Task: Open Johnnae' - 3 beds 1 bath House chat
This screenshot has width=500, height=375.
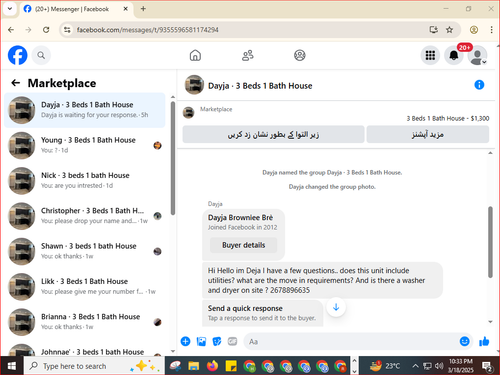Action: 85,349
